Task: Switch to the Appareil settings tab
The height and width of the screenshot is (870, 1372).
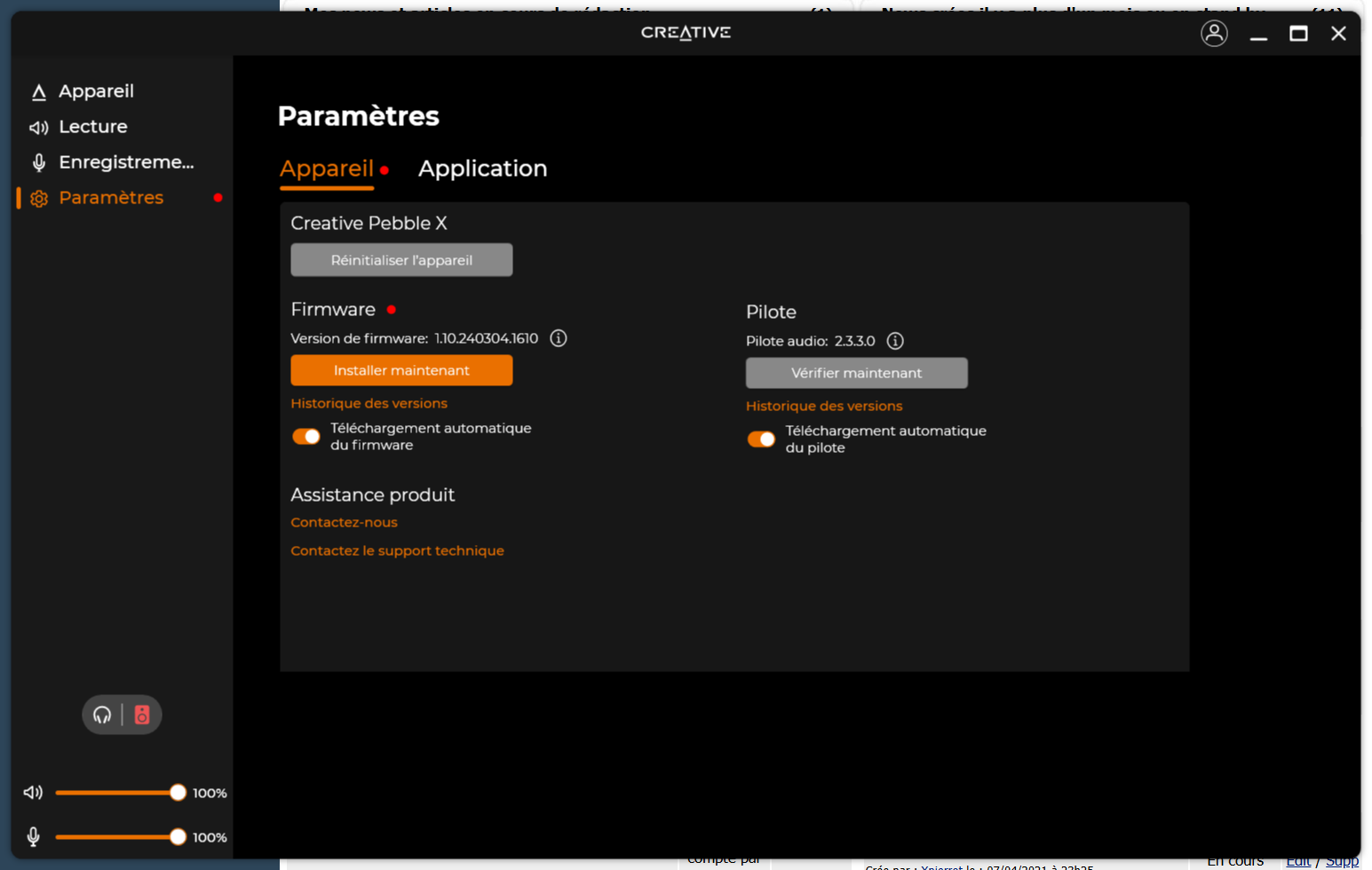Action: (x=327, y=169)
